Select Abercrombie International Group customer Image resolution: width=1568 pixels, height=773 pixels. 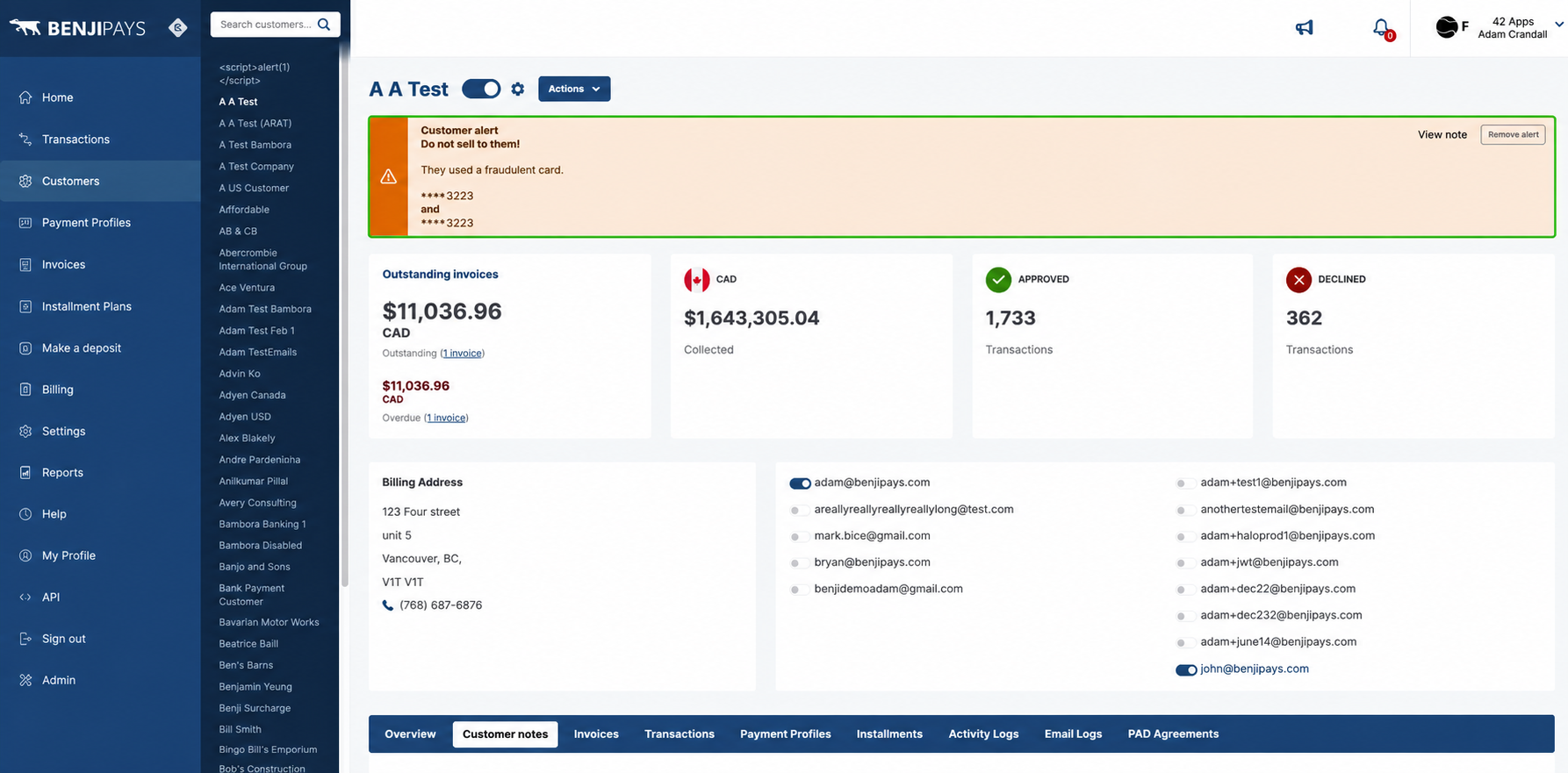click(263, 260)
